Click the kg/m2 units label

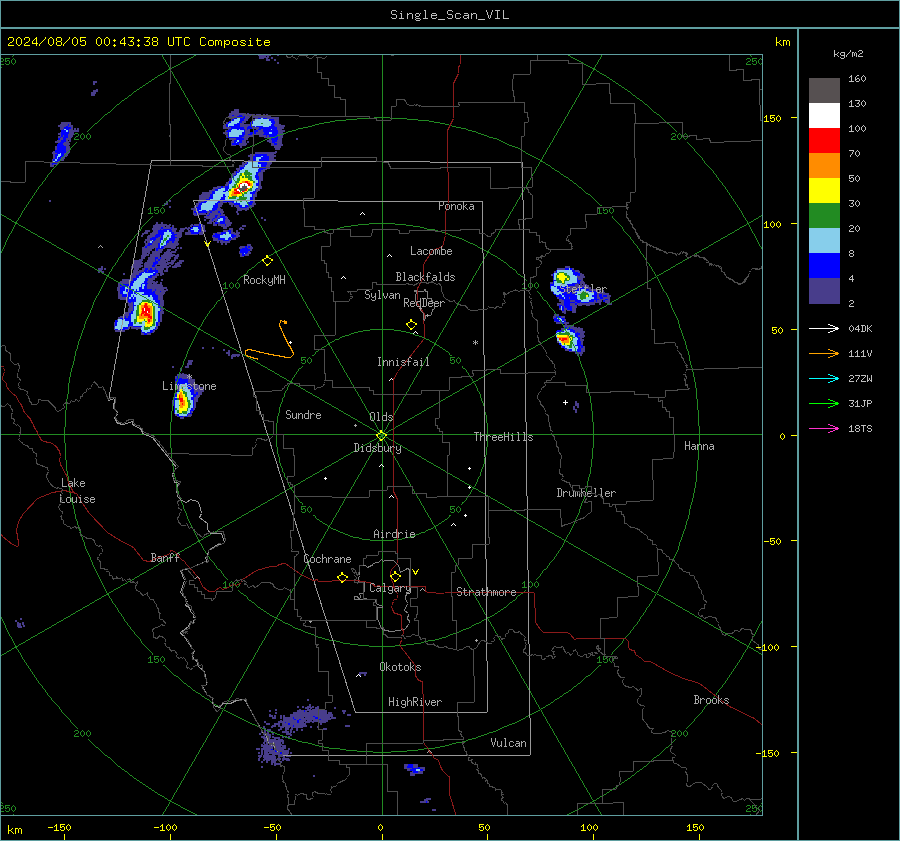pyautogui.click(x=848, y=54)
